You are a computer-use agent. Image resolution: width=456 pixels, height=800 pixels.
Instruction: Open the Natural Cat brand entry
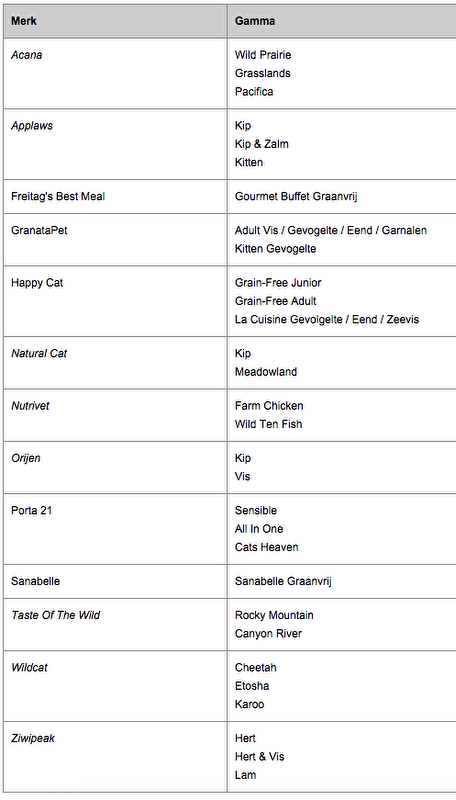tap(39, 354)
